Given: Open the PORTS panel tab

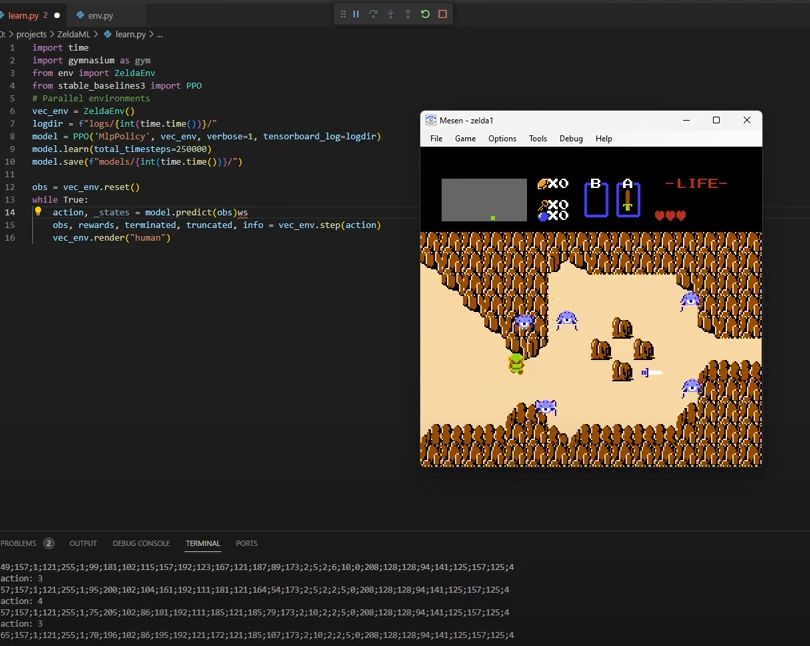Looking at the screenshot, I should click(246, 543).
